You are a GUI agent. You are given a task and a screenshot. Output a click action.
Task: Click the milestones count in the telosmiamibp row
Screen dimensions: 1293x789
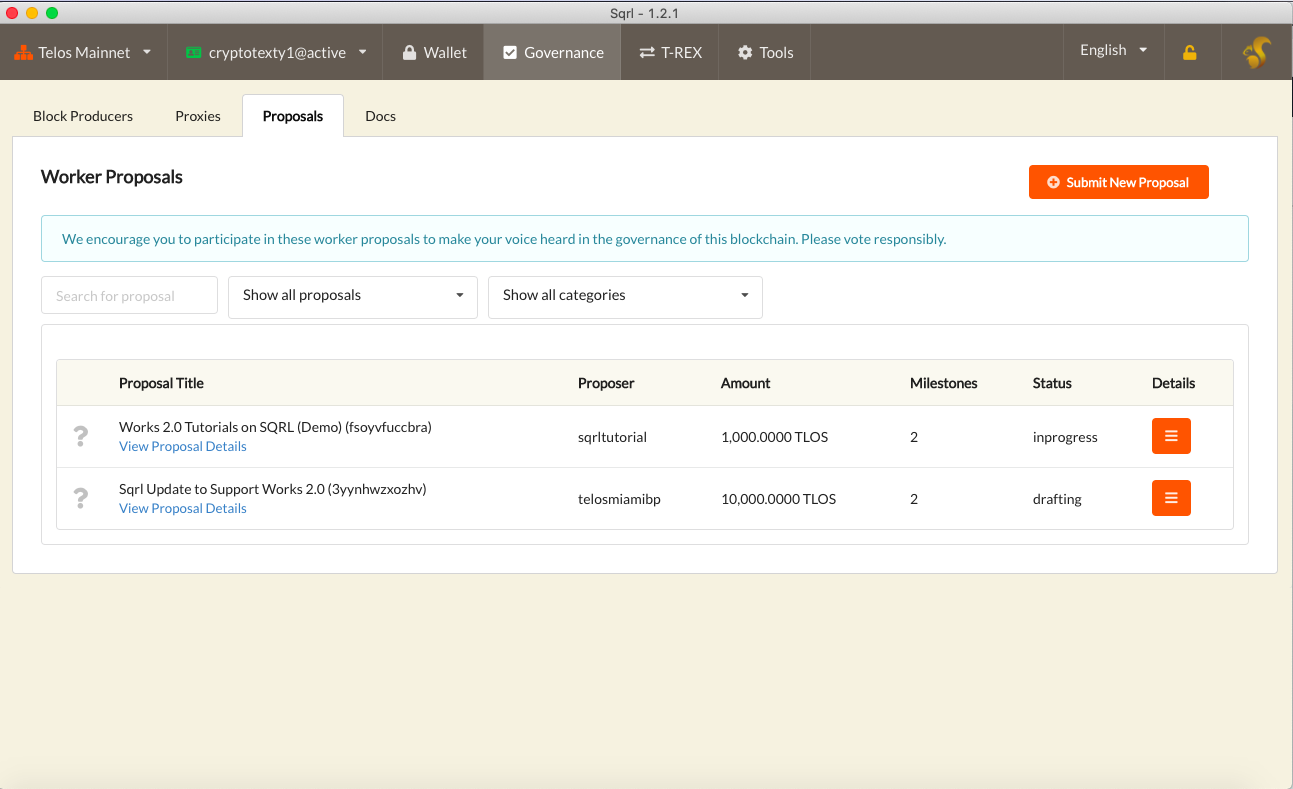(x=914, y=499)
